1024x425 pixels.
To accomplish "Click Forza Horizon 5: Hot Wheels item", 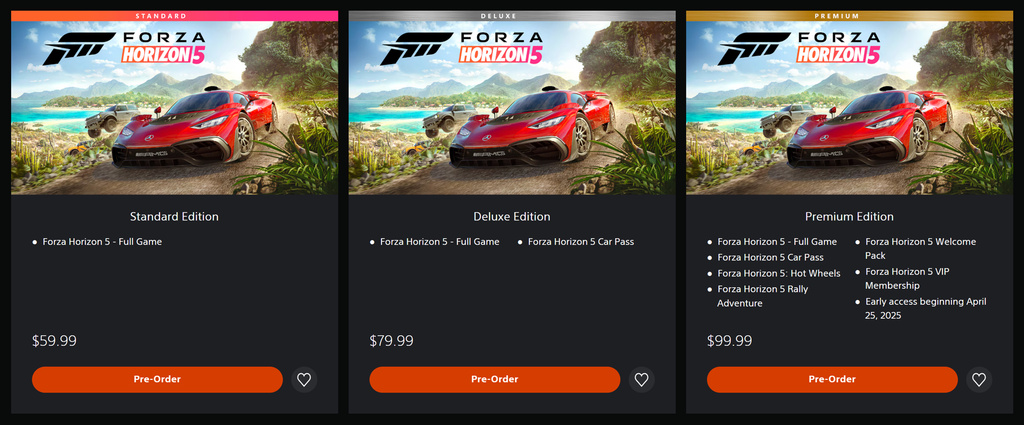I will (x=779, y=273).
